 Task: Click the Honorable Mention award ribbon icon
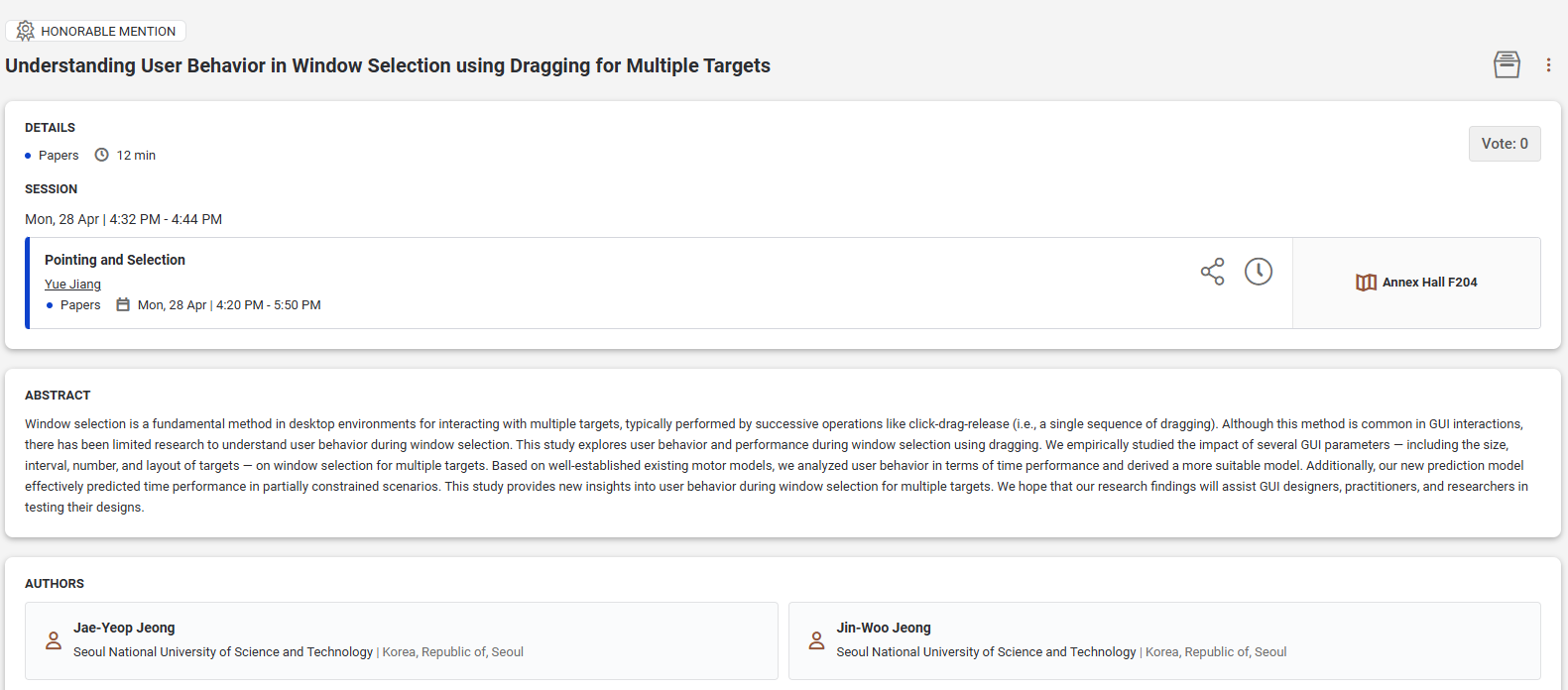click(x=25, y=31)
